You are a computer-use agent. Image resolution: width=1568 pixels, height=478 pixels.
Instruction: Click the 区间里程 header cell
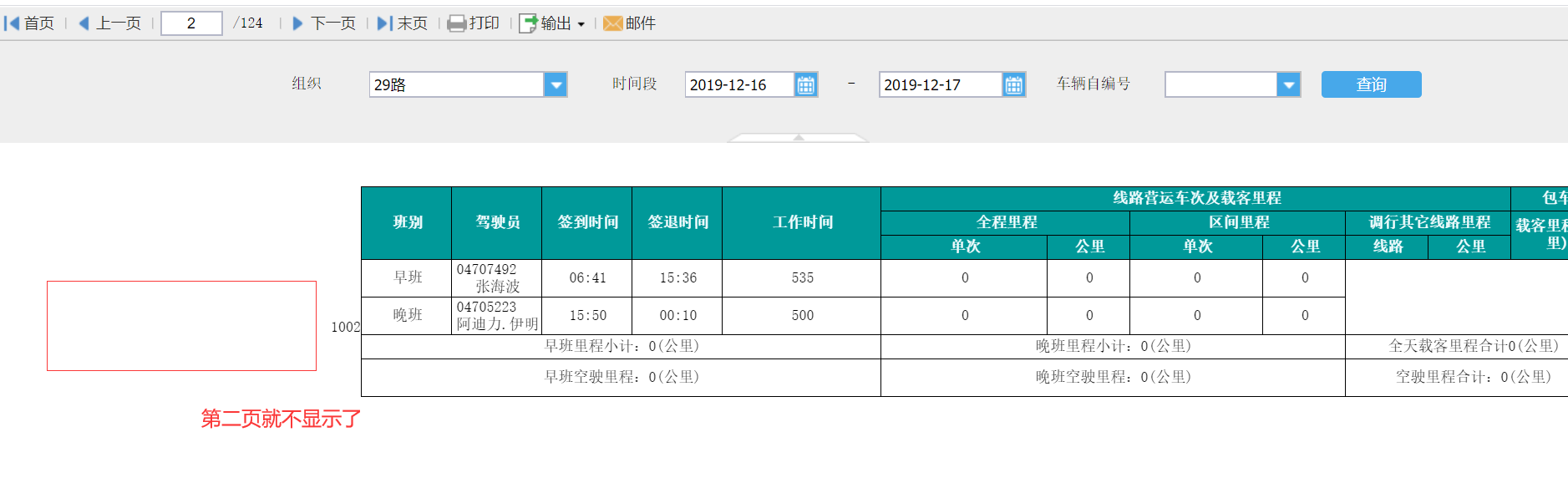1238,223
